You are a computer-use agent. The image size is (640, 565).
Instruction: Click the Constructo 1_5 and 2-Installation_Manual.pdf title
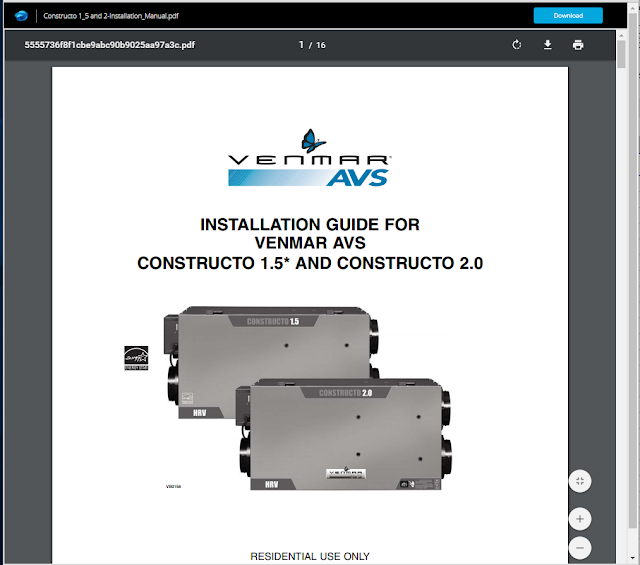111,16
